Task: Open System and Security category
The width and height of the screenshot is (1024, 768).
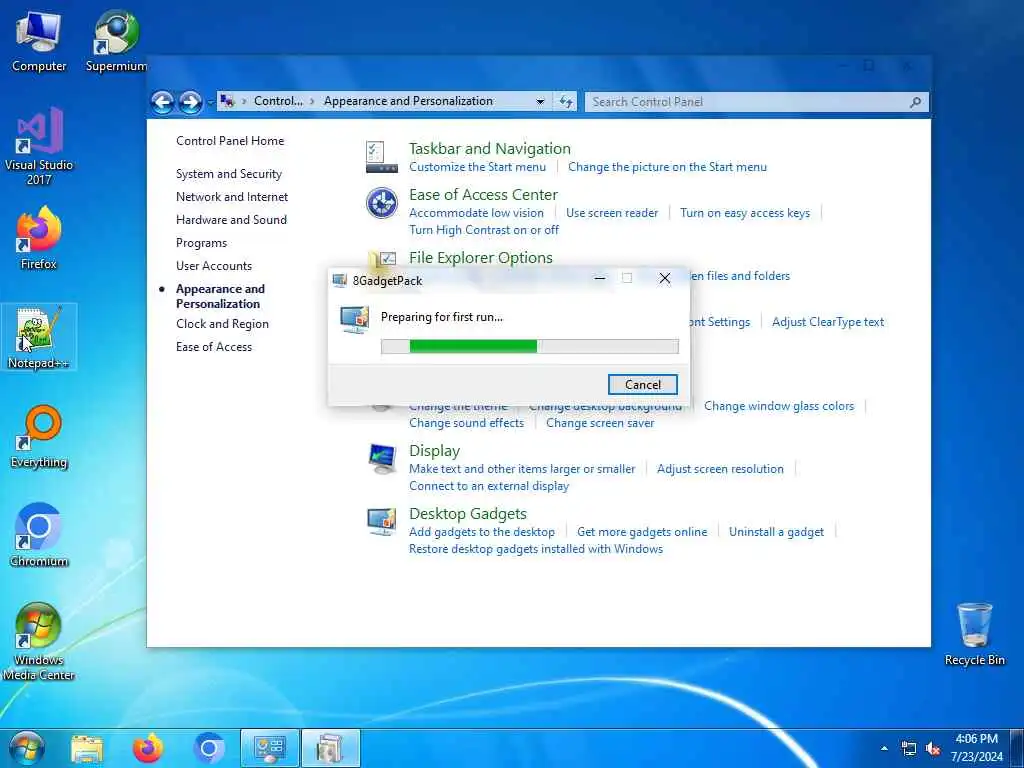Action: [229, 174]
